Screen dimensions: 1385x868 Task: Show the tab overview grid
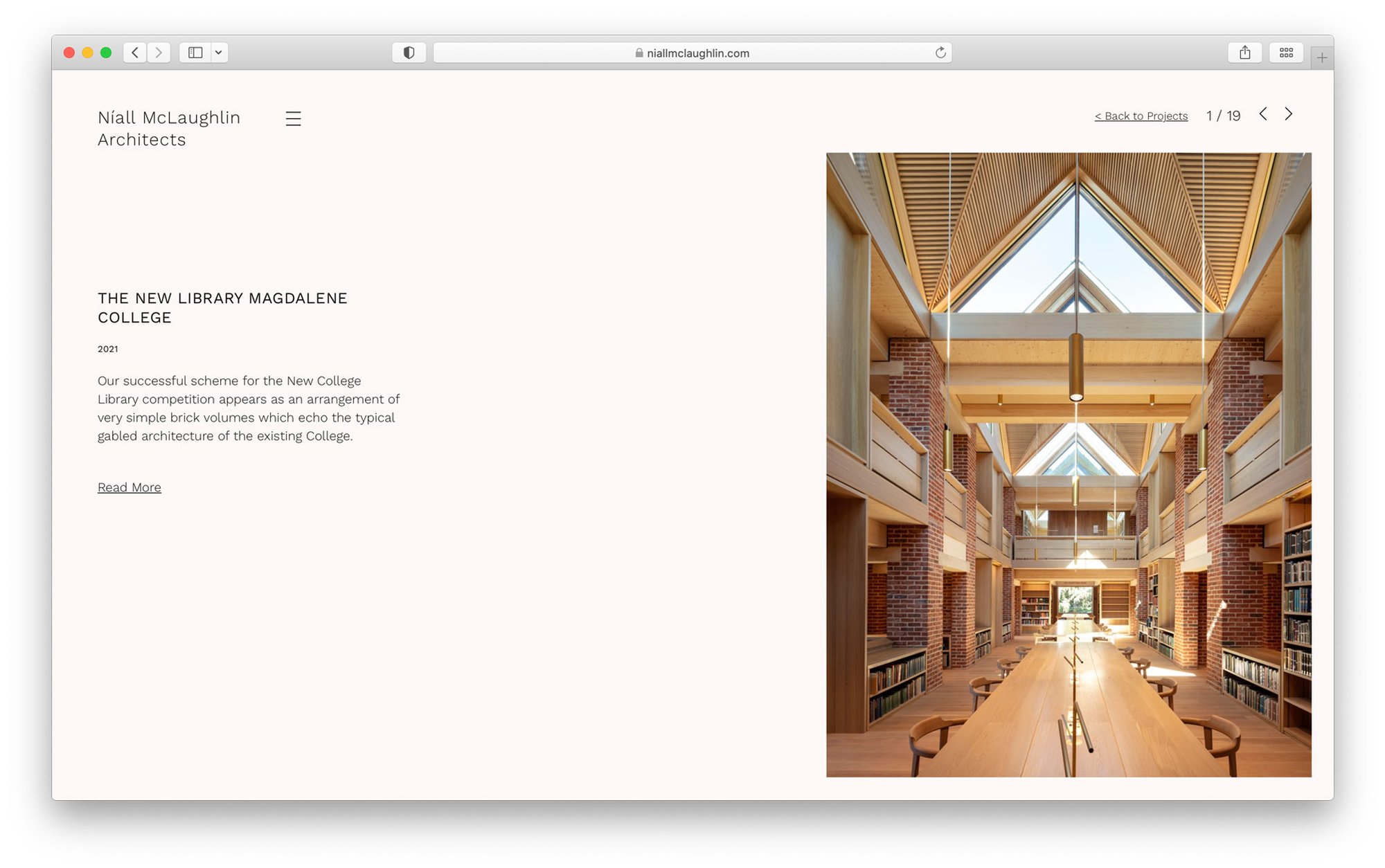1286,53
